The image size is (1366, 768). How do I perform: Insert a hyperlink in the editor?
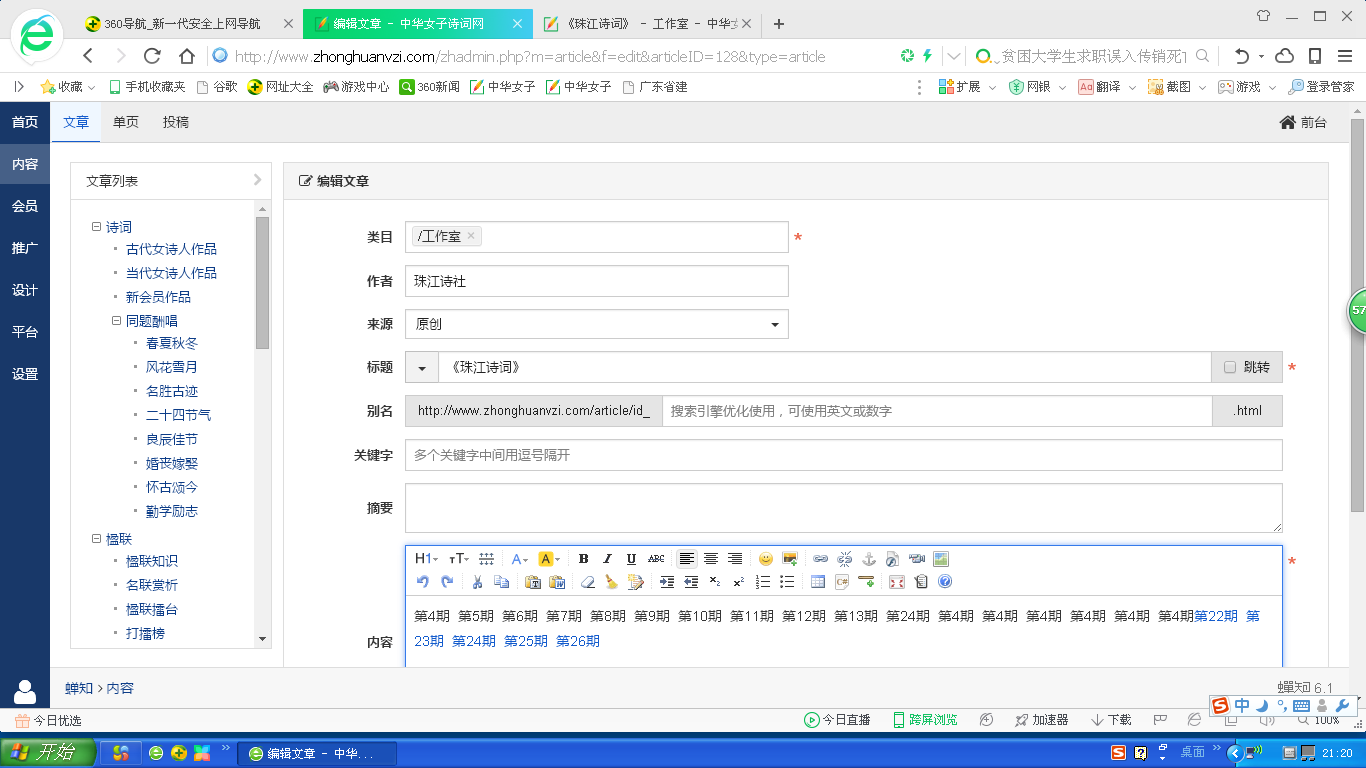coord(820,559)
